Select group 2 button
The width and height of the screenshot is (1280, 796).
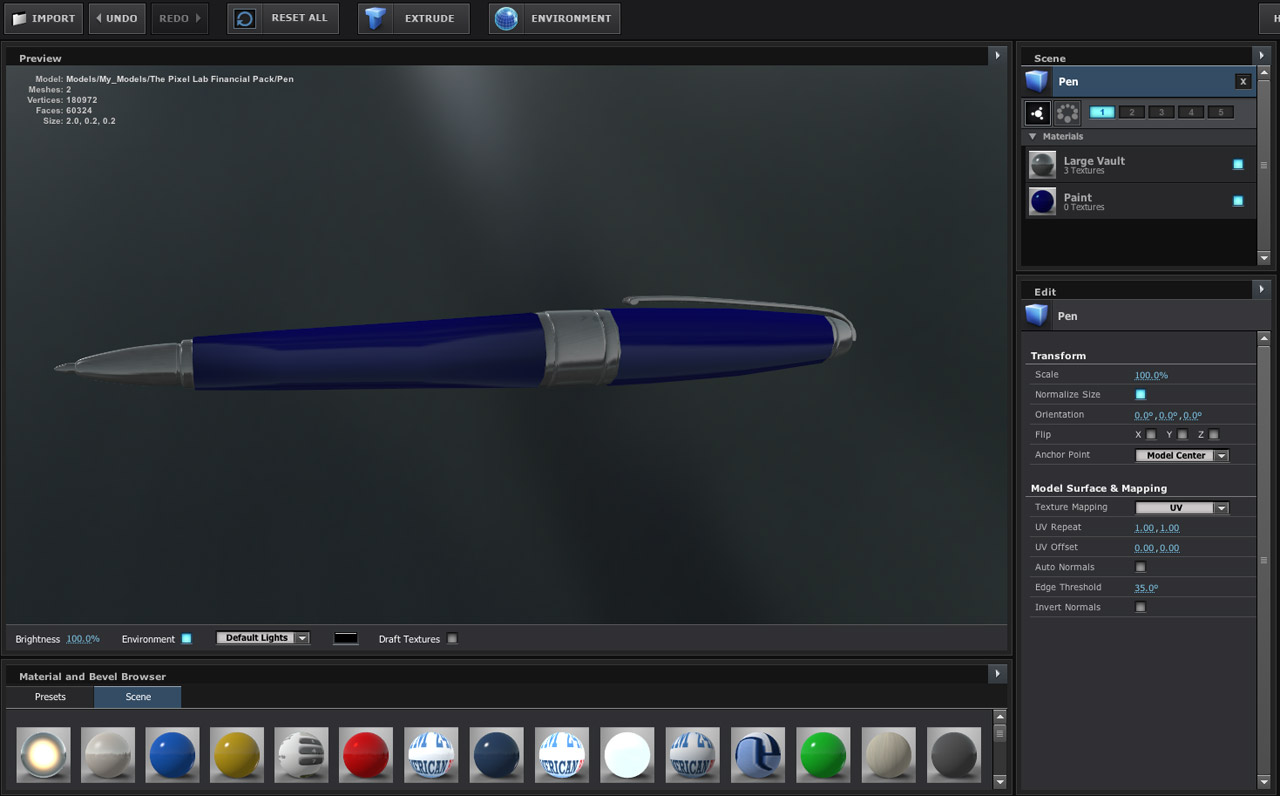(x=1132, y=113)
